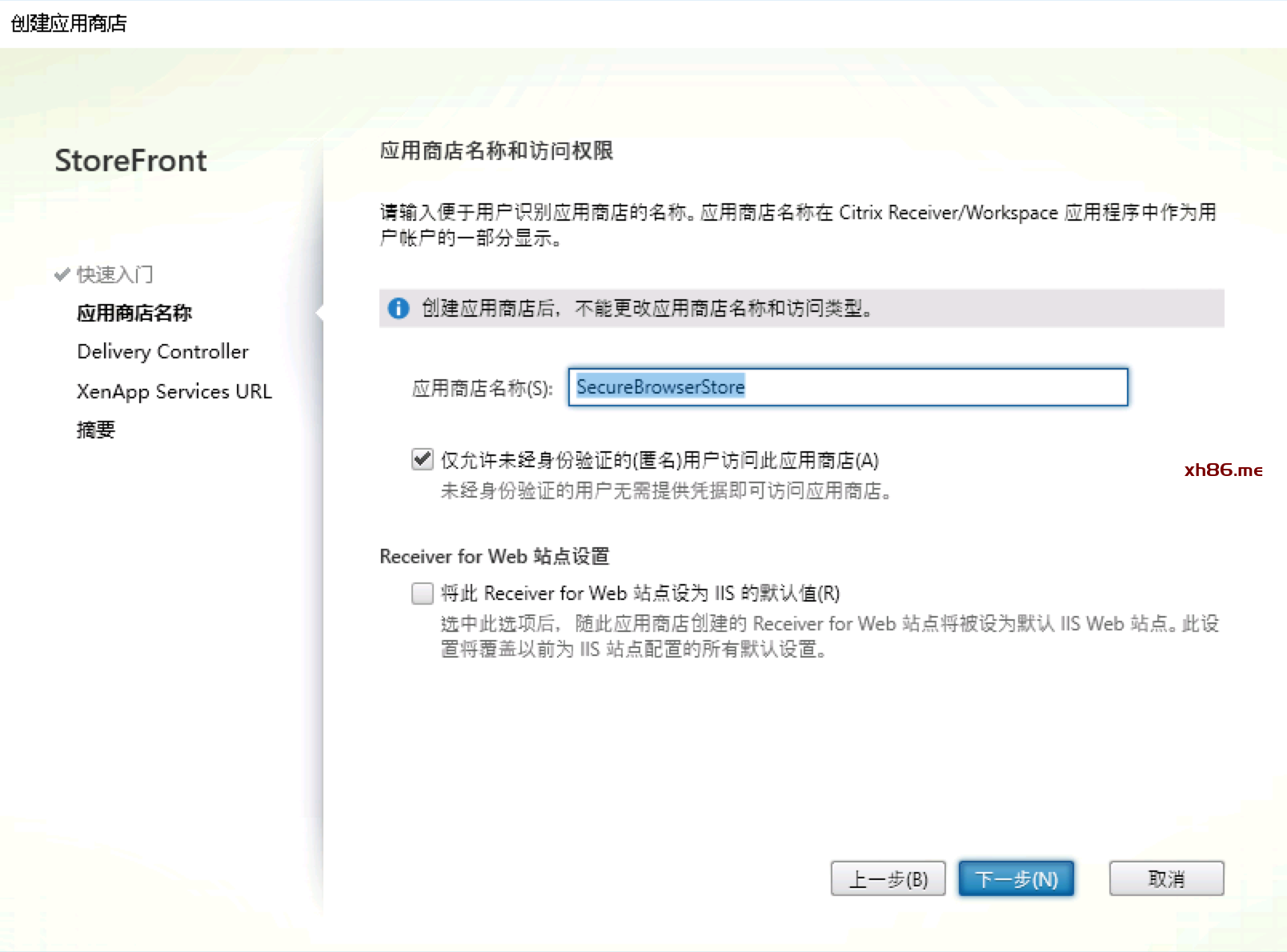This screenshot has height=952, width=1287.
Task: Click the StoreFront heading in sidebar
Action: (x=130, y=161)
